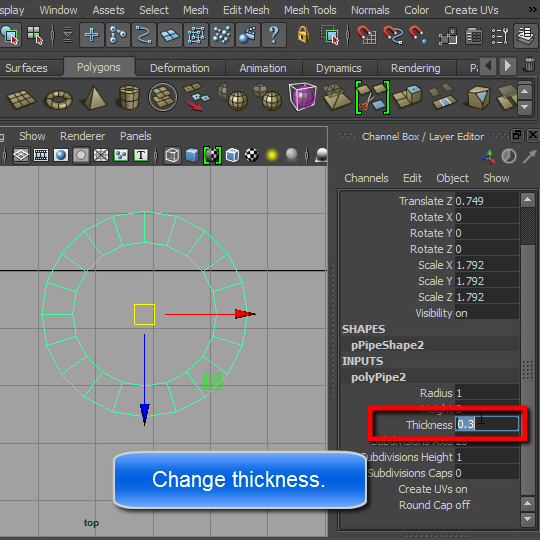Click the Scale X value 1.792
Viewport: 540px width, 540px height.
point(487,265)
